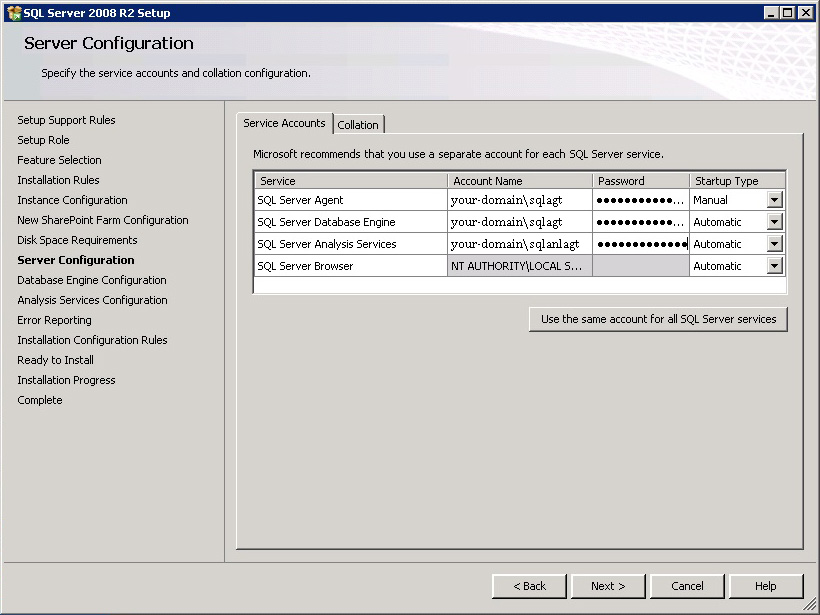Screen dimensions: 820x615
Task: Cancel the SQL Server setup
Action: point(687,586)
